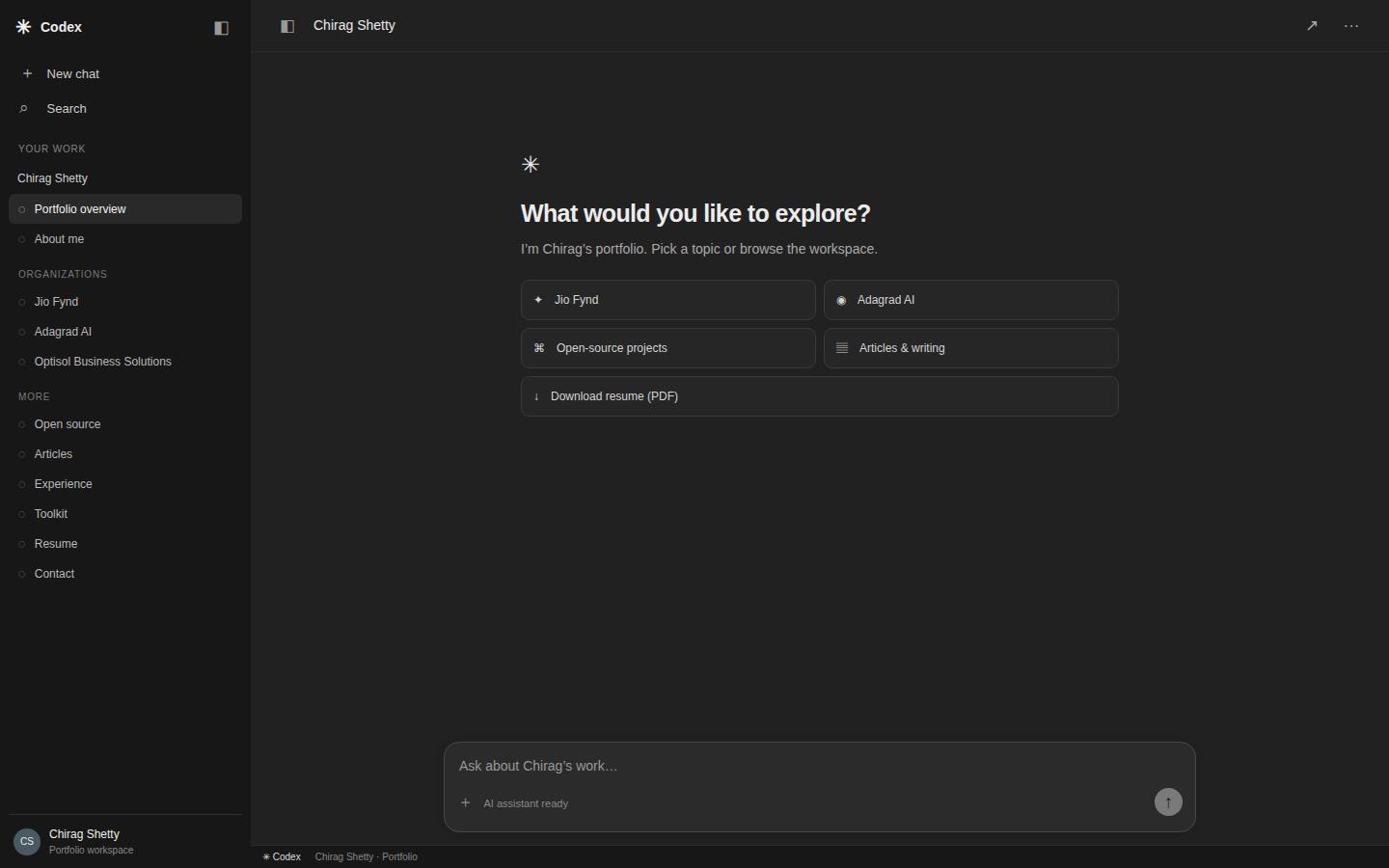Choose the Jio Fynd topic card

pos(668,300)
